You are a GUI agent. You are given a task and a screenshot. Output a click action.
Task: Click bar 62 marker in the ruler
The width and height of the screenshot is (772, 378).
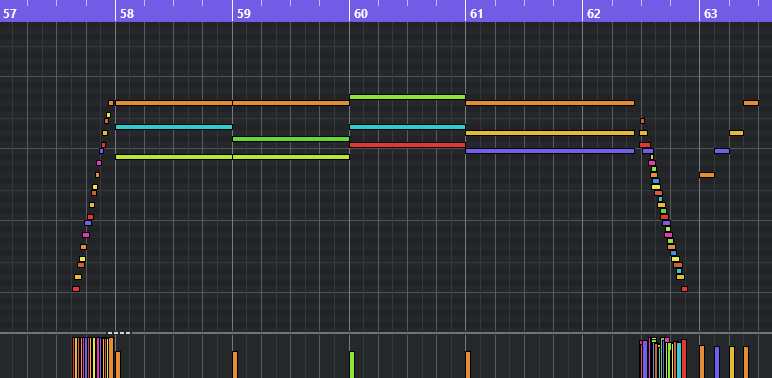[x=594, y=13]
